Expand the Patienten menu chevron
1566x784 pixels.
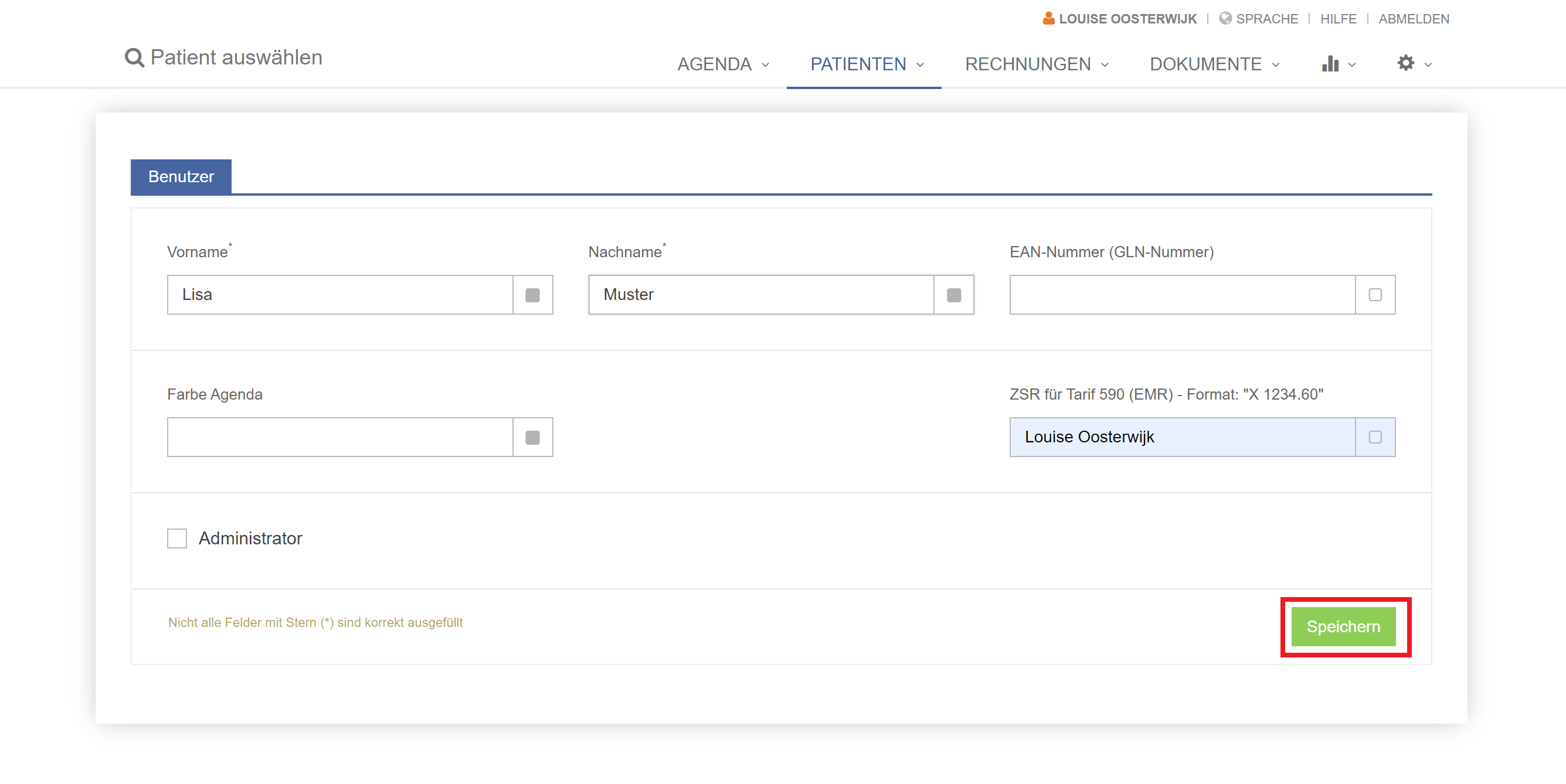pos(920,64)
